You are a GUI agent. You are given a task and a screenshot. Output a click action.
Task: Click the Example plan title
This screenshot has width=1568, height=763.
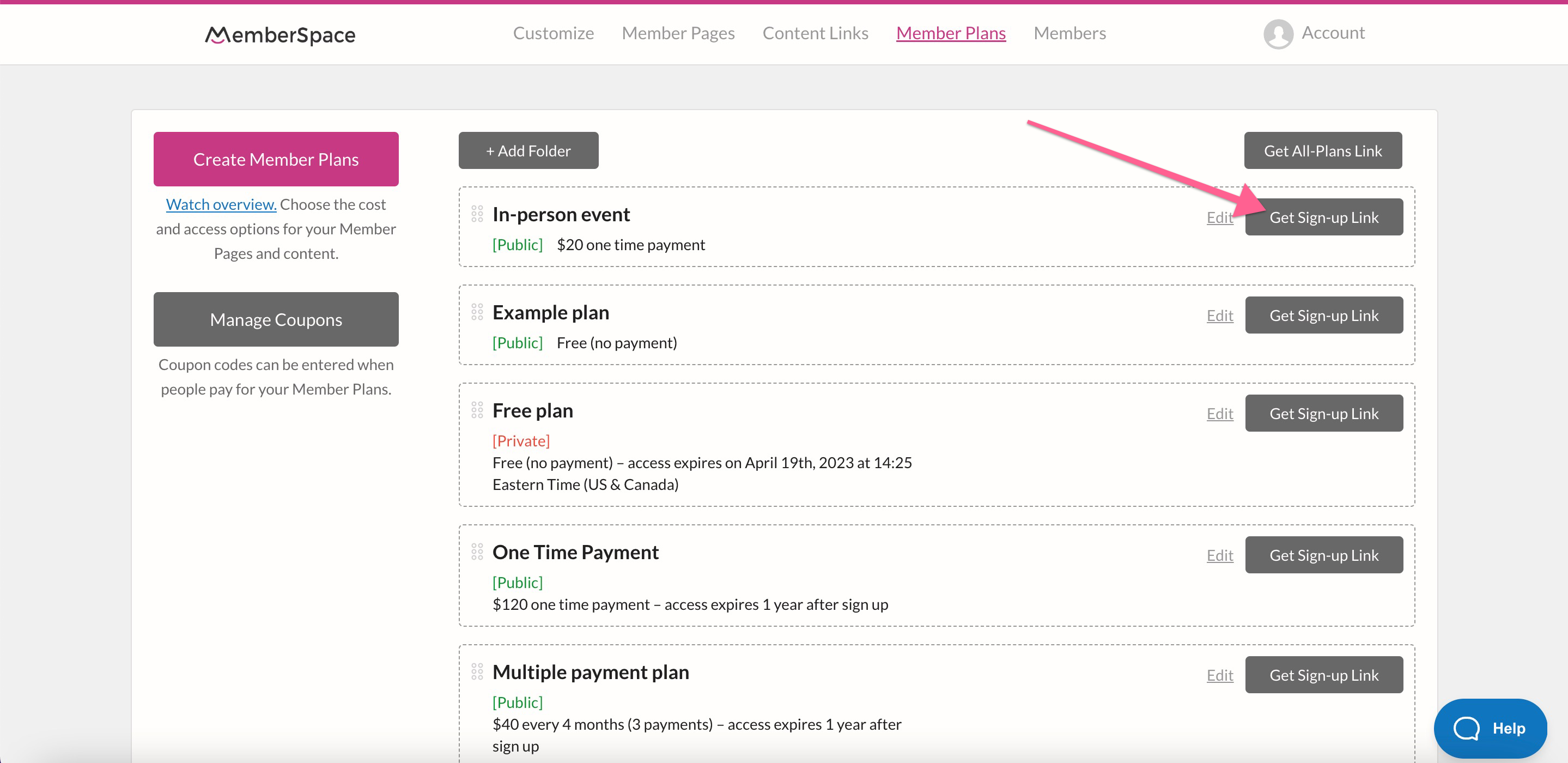point(550,312)
